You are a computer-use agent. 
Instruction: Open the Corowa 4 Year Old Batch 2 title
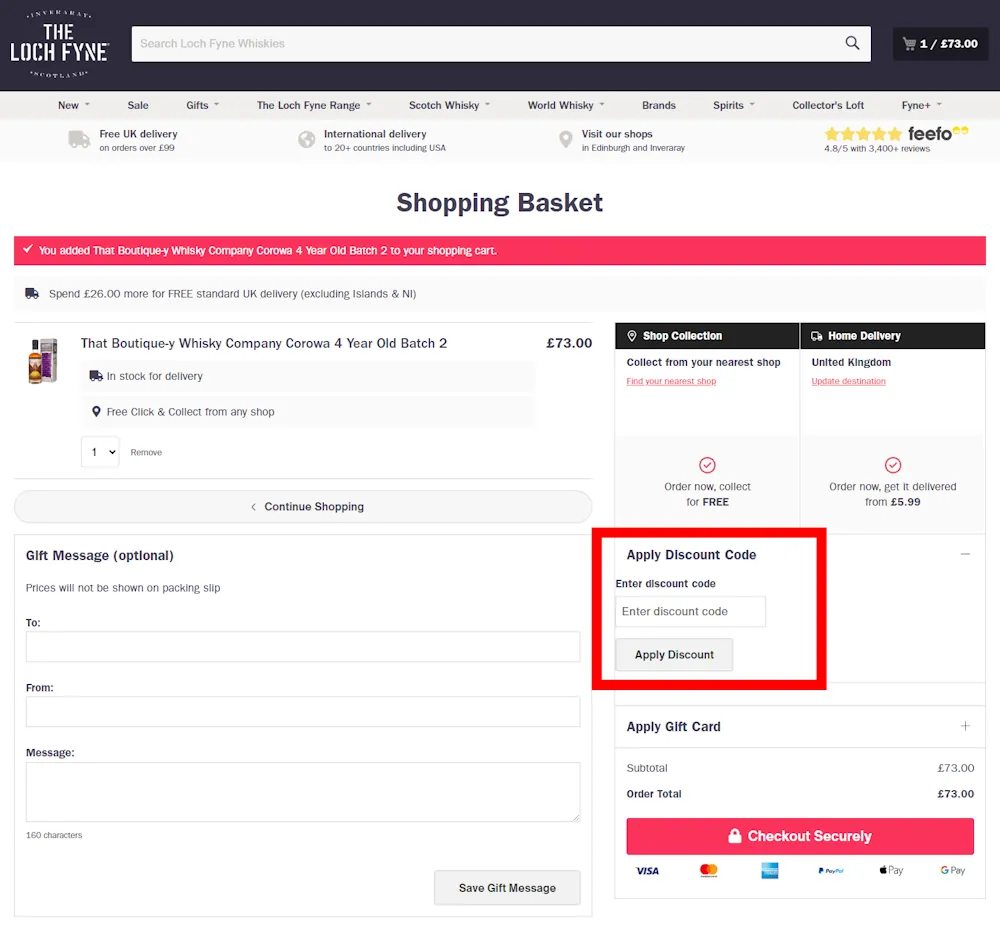pyautogui.click(x=263, y=343)
